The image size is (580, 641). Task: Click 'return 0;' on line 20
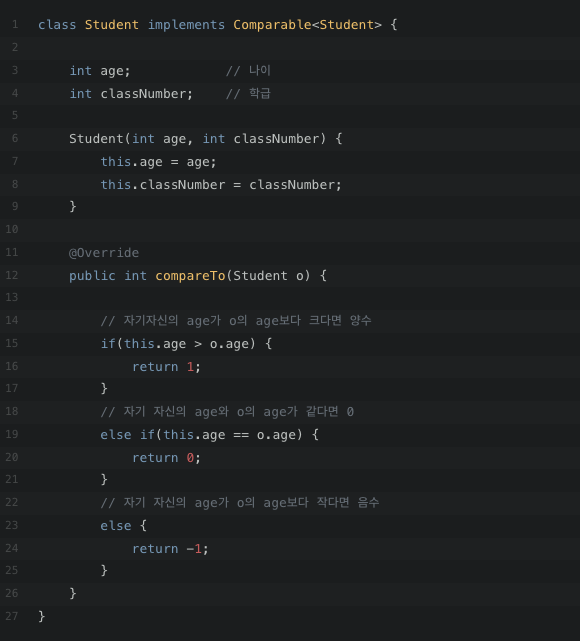[166, 458]
